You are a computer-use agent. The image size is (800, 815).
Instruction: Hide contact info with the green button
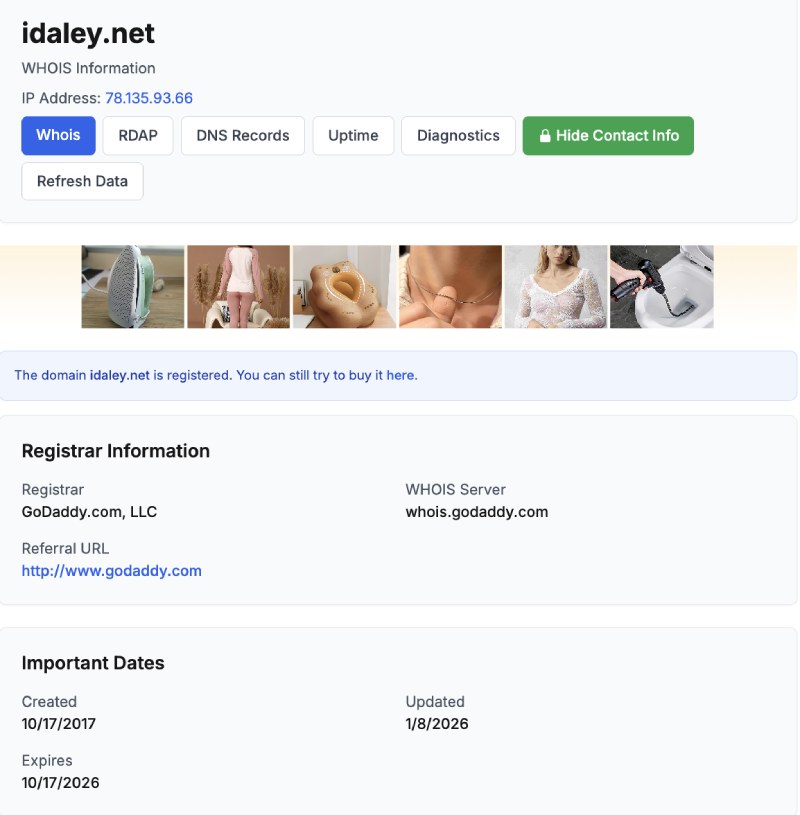tap(608, 135)
